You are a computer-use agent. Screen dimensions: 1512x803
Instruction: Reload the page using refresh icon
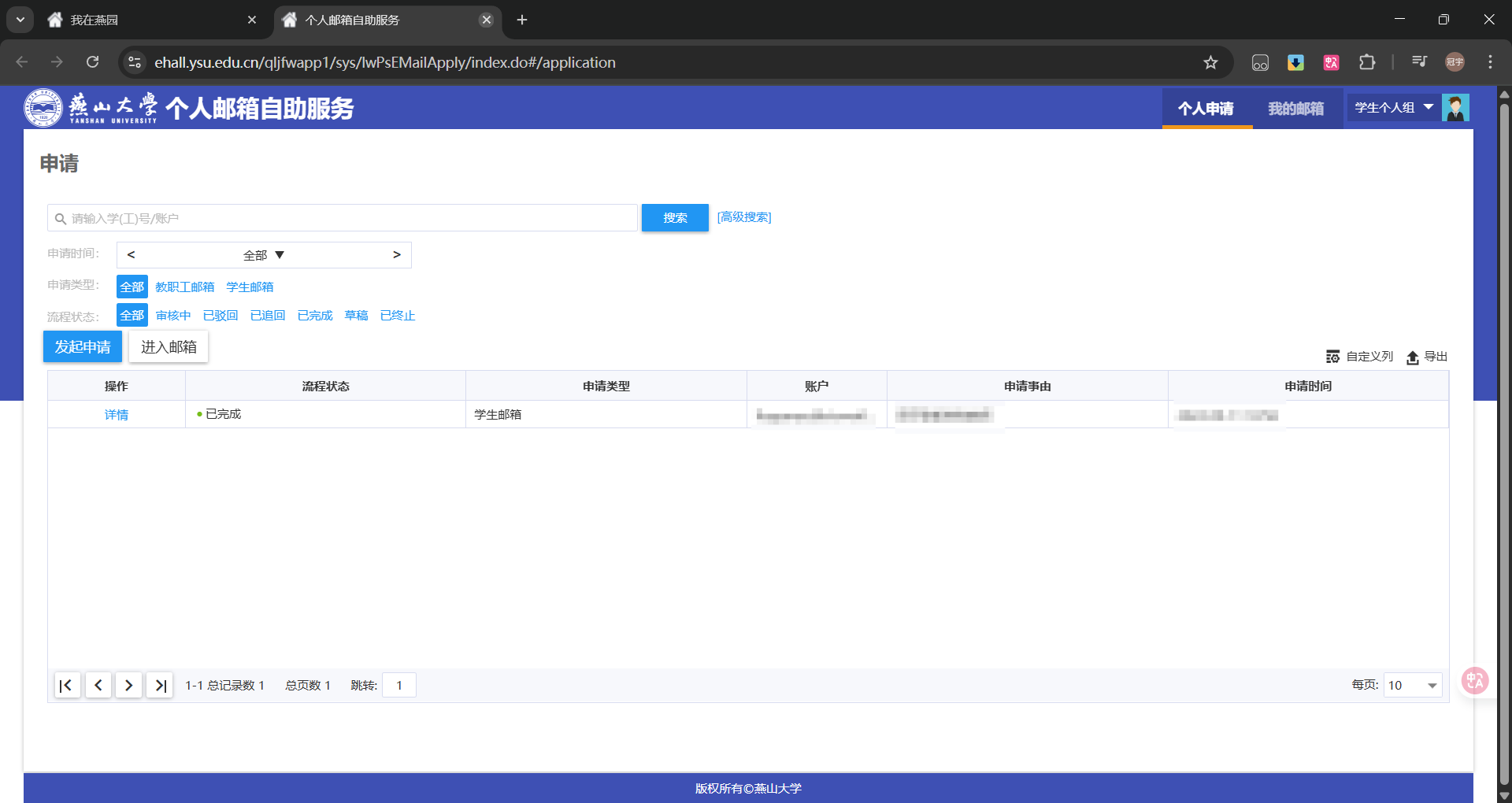tap(92, 62)
